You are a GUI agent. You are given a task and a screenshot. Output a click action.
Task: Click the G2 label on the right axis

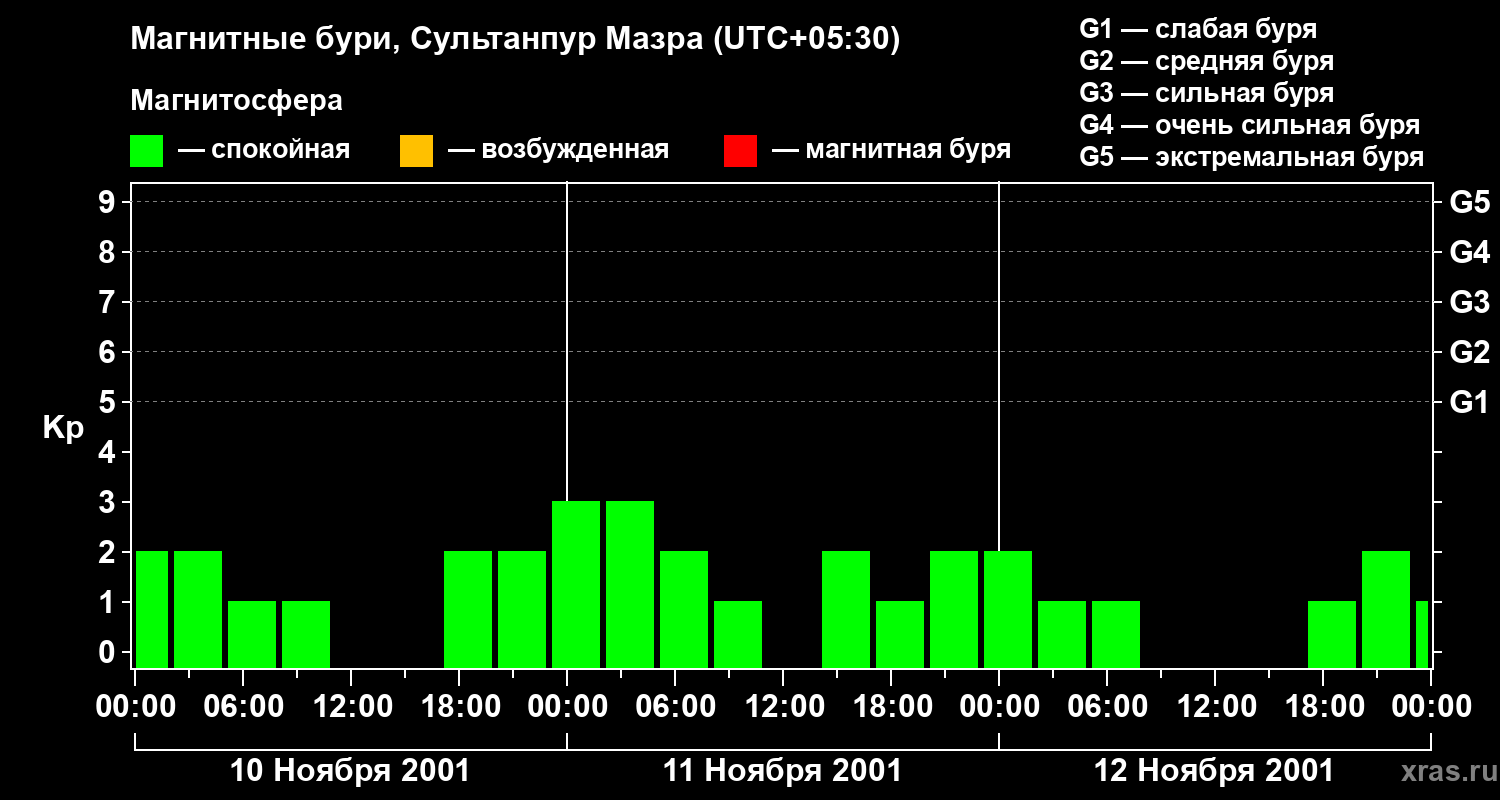(x=1470, y=352)
